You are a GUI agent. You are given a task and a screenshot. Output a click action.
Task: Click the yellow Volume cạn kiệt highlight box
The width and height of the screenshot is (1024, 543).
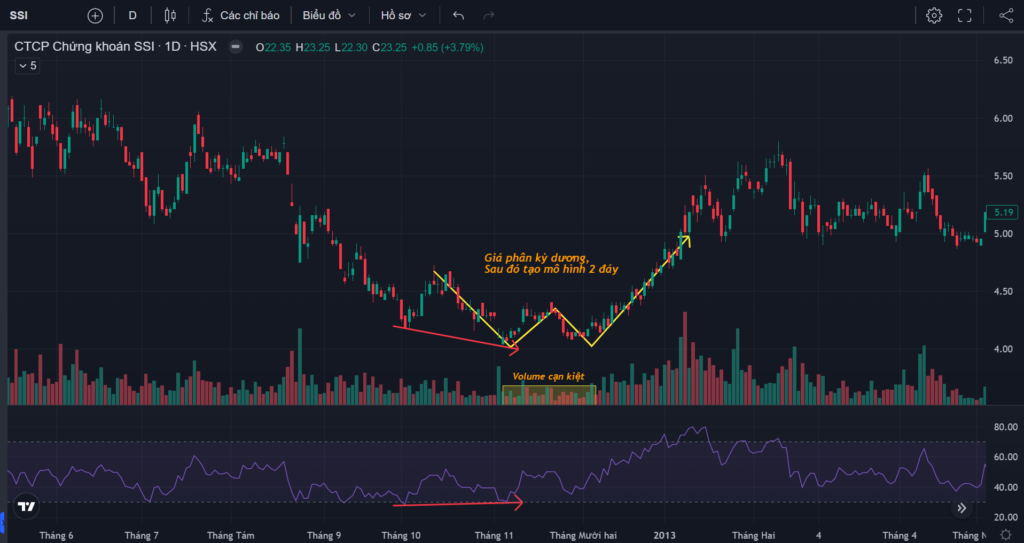coord(549,395)
